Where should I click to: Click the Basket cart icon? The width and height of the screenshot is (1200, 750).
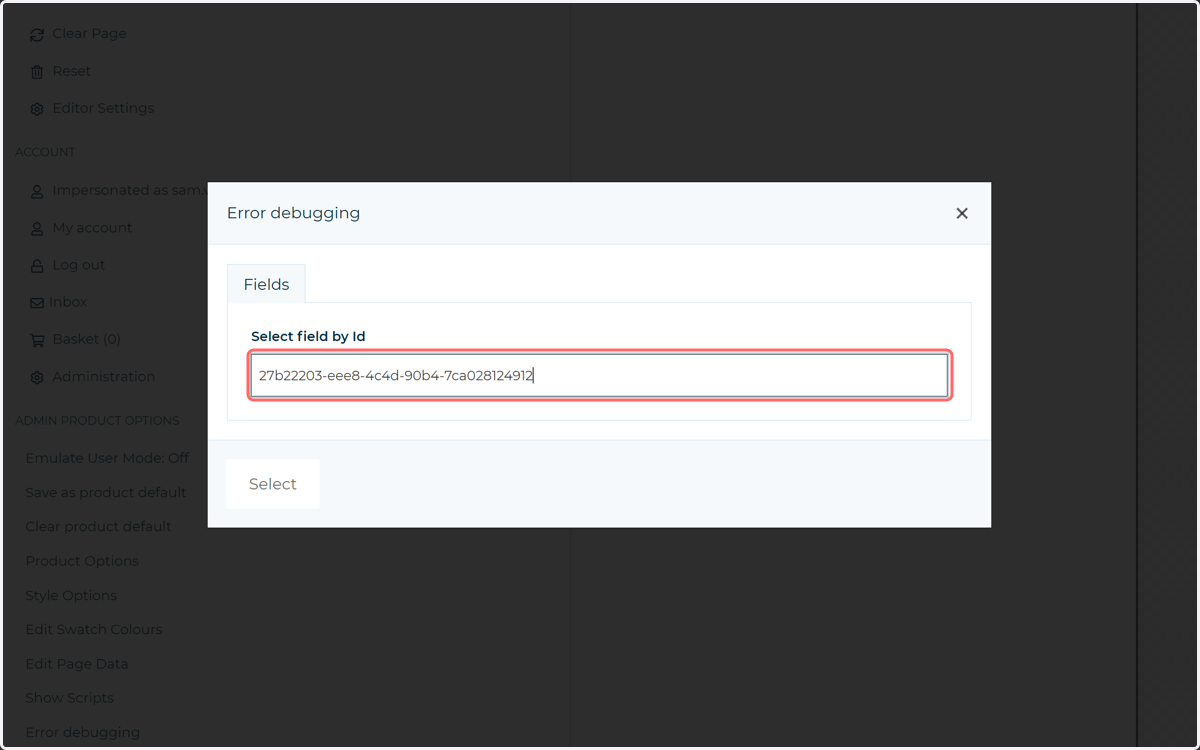tap(37, 340)
